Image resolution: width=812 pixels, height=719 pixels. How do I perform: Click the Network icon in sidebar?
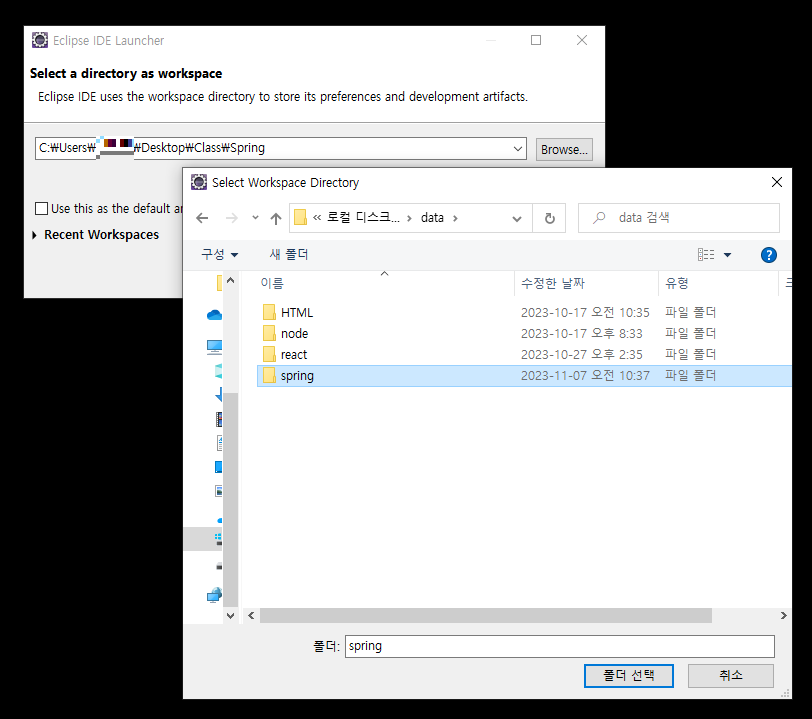coord(214,595)
